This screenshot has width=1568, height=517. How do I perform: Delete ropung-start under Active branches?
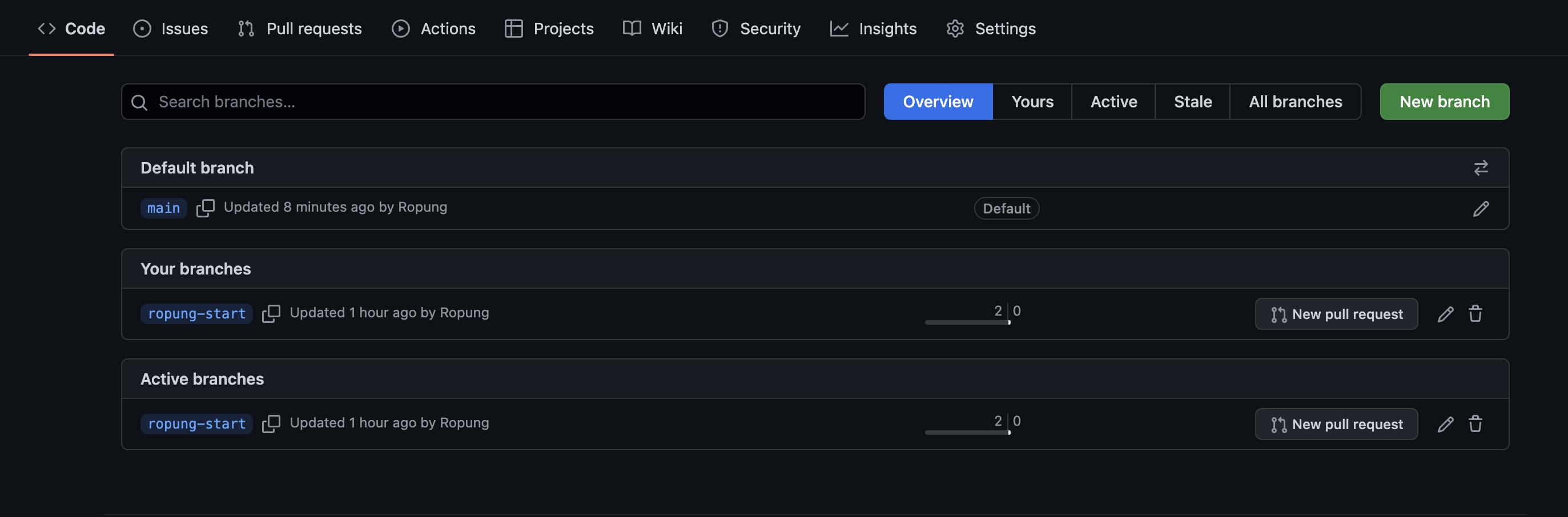(x=1475, y=424)
